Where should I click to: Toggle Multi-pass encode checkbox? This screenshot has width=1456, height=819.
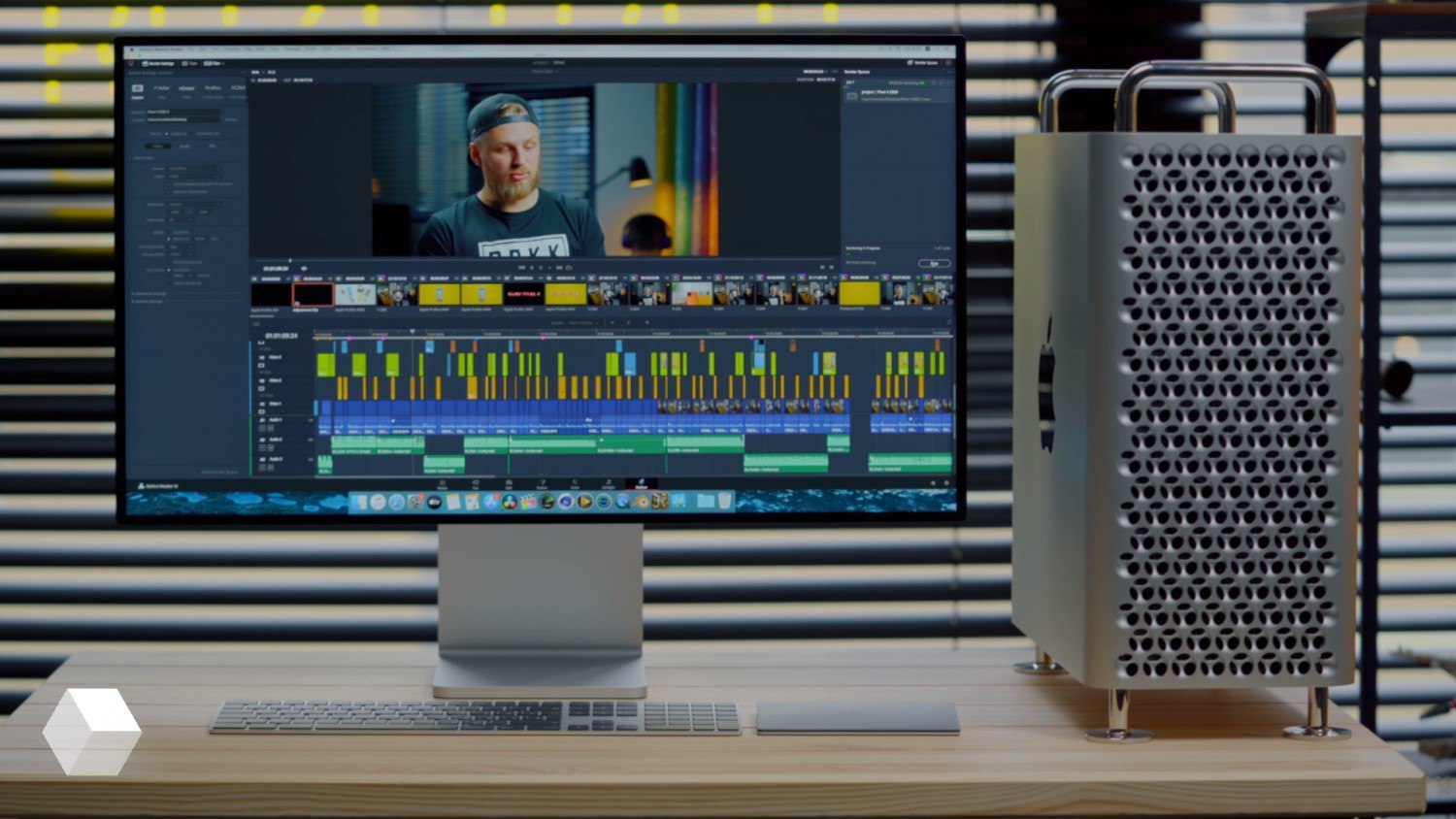(x=169, y=262)
